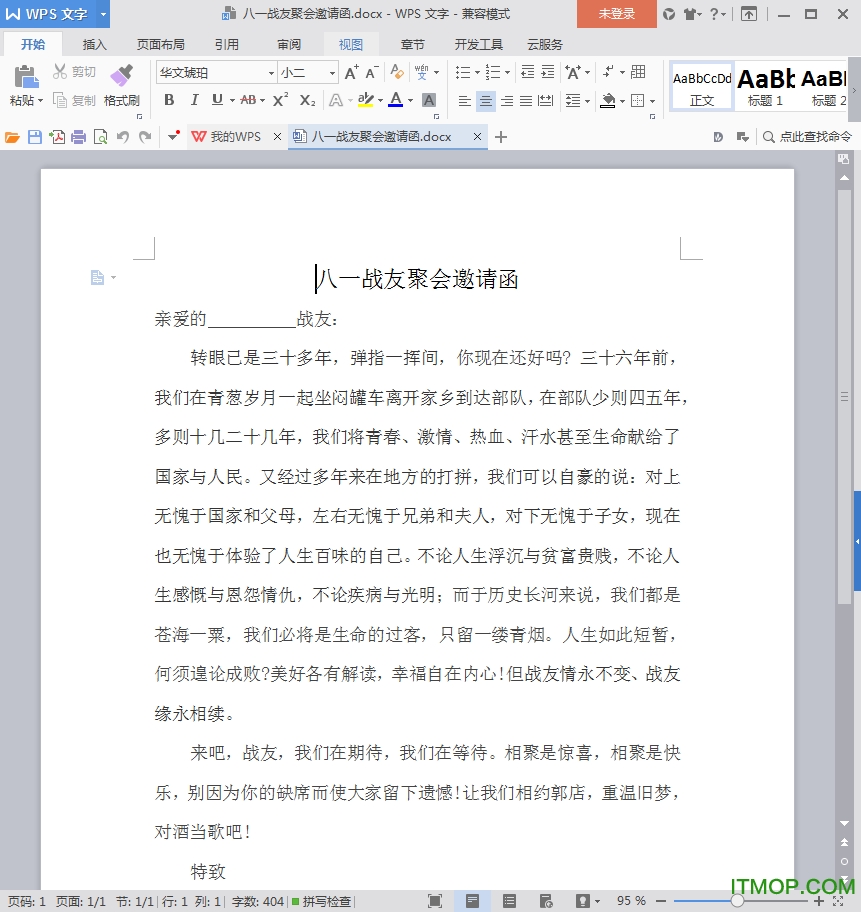Open the bullet list dropdown arrow
Image resolution: width=861 pixels, height=912 pixels.
(x=477, y=73)
